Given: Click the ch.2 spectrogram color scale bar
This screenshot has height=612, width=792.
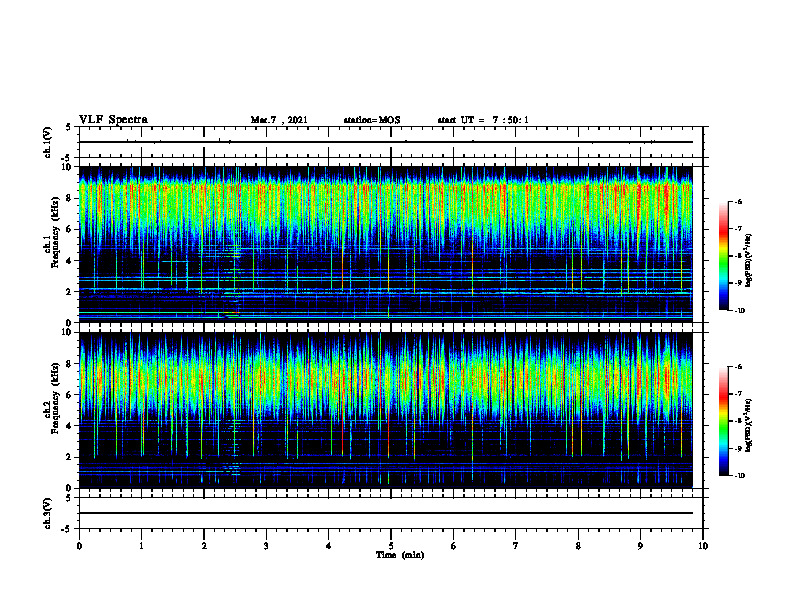Looking at the screenshot, I should click(x=724, y=421).
